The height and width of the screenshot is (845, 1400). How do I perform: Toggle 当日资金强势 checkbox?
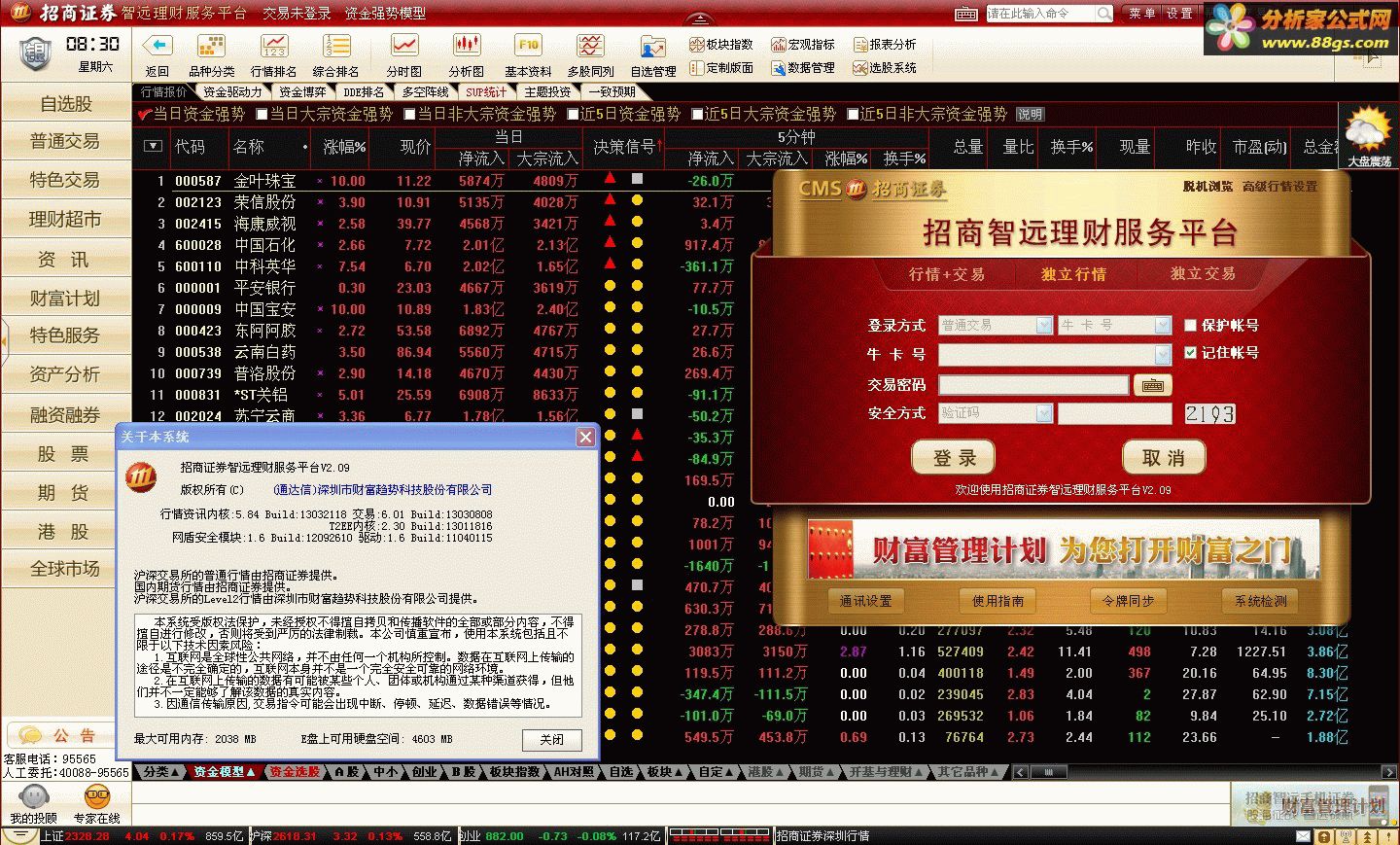145,115
